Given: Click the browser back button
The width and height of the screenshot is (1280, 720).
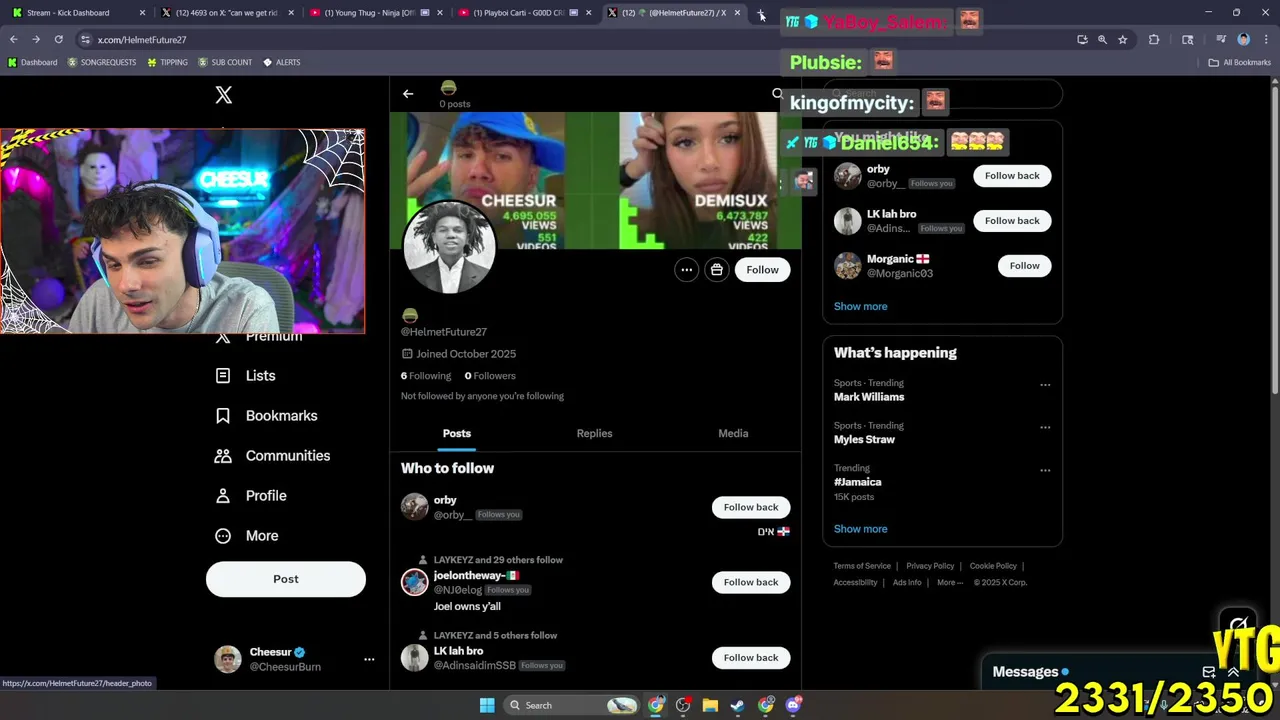Looking at the screenshot, I should [13, 40].
